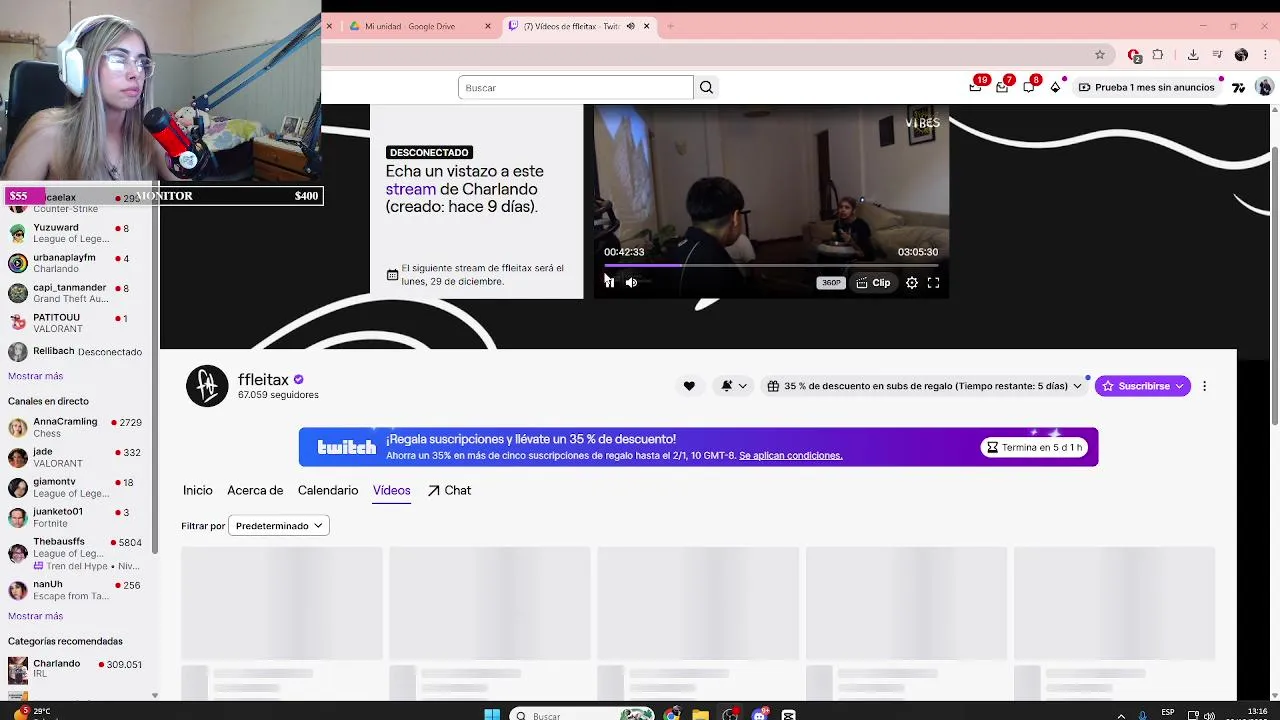Click the heart follow icon for ffleitax

[689, 386]
